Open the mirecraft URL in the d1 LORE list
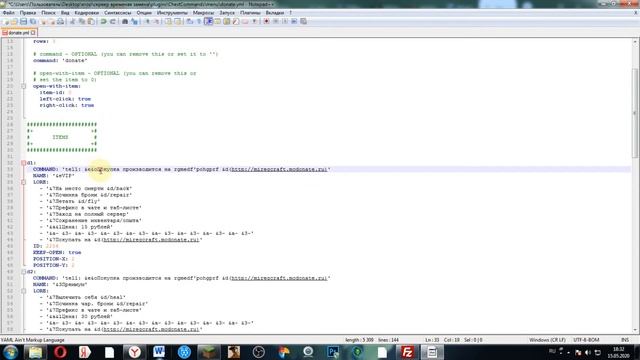This screenshot has width=640, height=360. 151,240
